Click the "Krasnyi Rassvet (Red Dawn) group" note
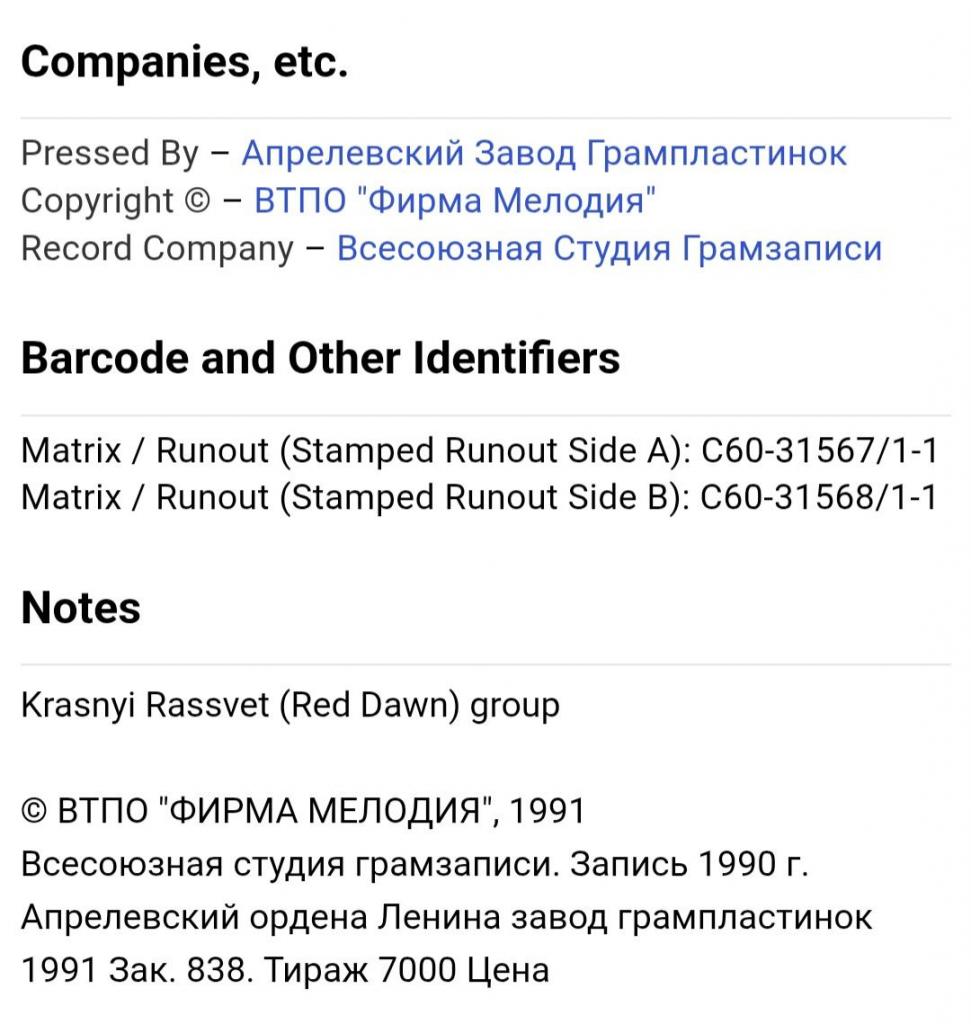This screenshot has width=971, height=1024. click(291, 706)
